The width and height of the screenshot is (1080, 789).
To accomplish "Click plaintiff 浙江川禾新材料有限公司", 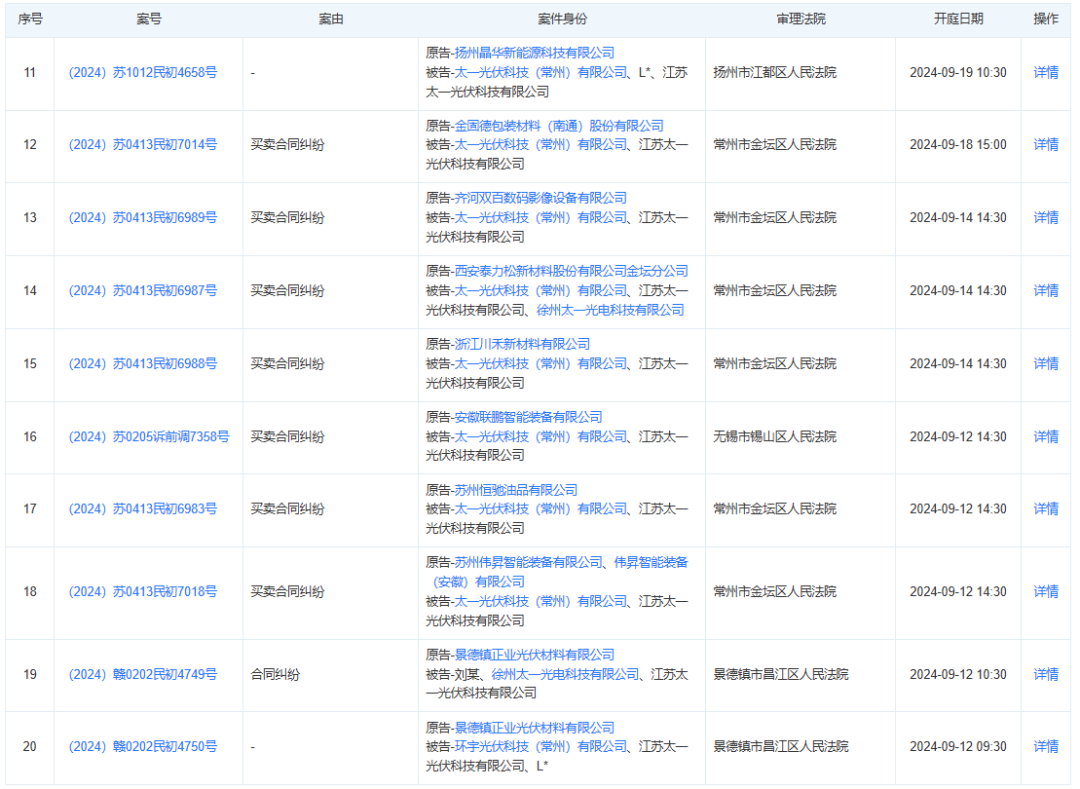I will coord(522,344).
